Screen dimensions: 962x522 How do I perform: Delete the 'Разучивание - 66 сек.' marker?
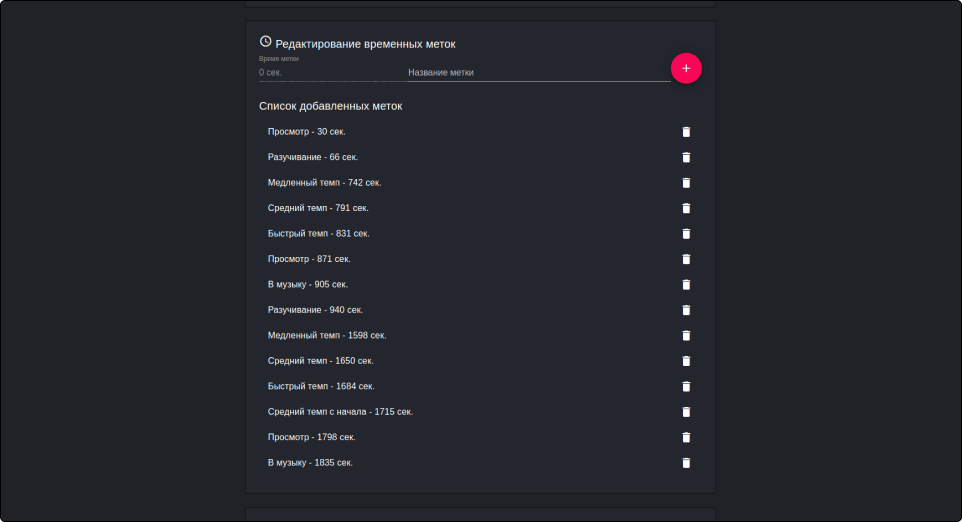coord(686,157)
